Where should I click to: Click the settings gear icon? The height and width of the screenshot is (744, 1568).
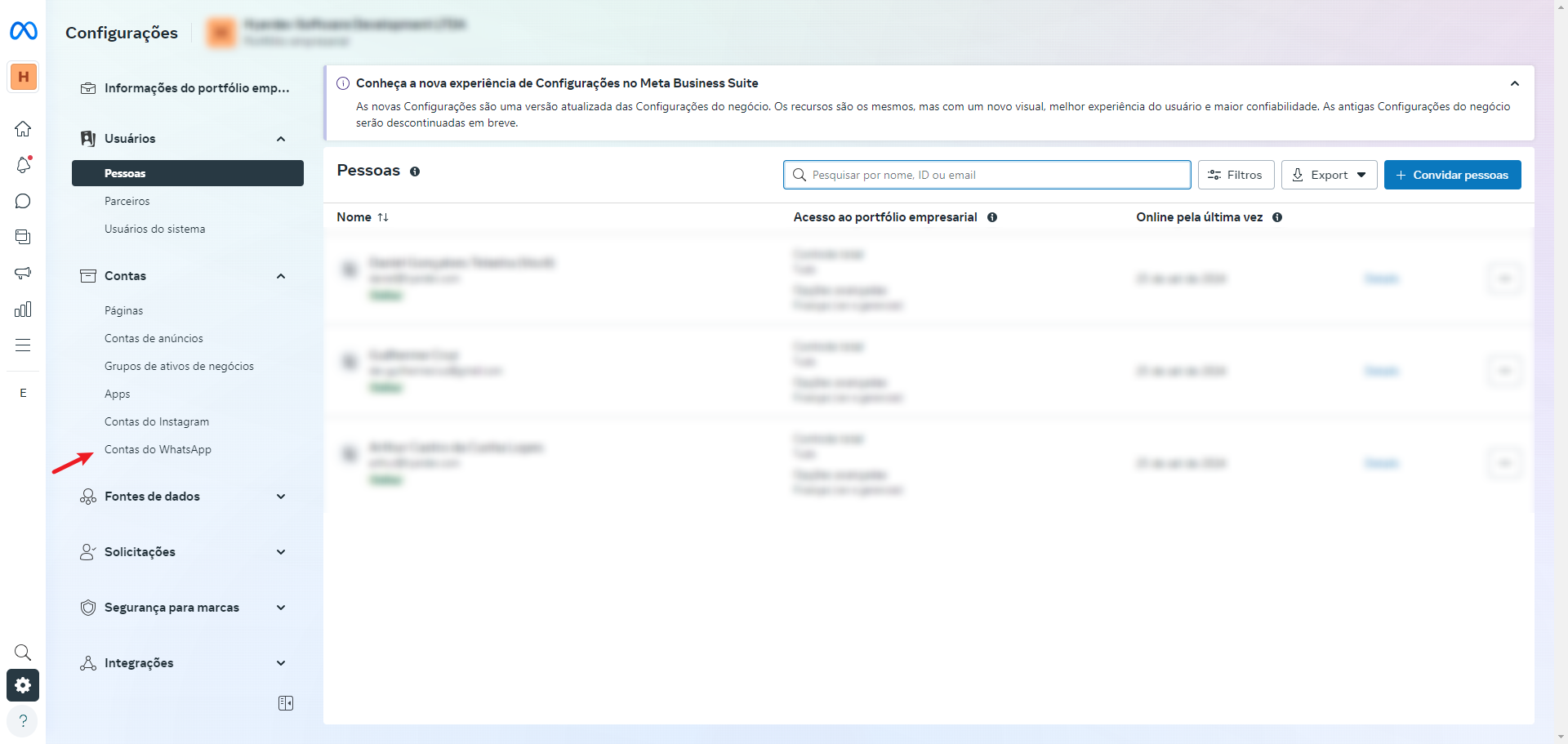23,685
